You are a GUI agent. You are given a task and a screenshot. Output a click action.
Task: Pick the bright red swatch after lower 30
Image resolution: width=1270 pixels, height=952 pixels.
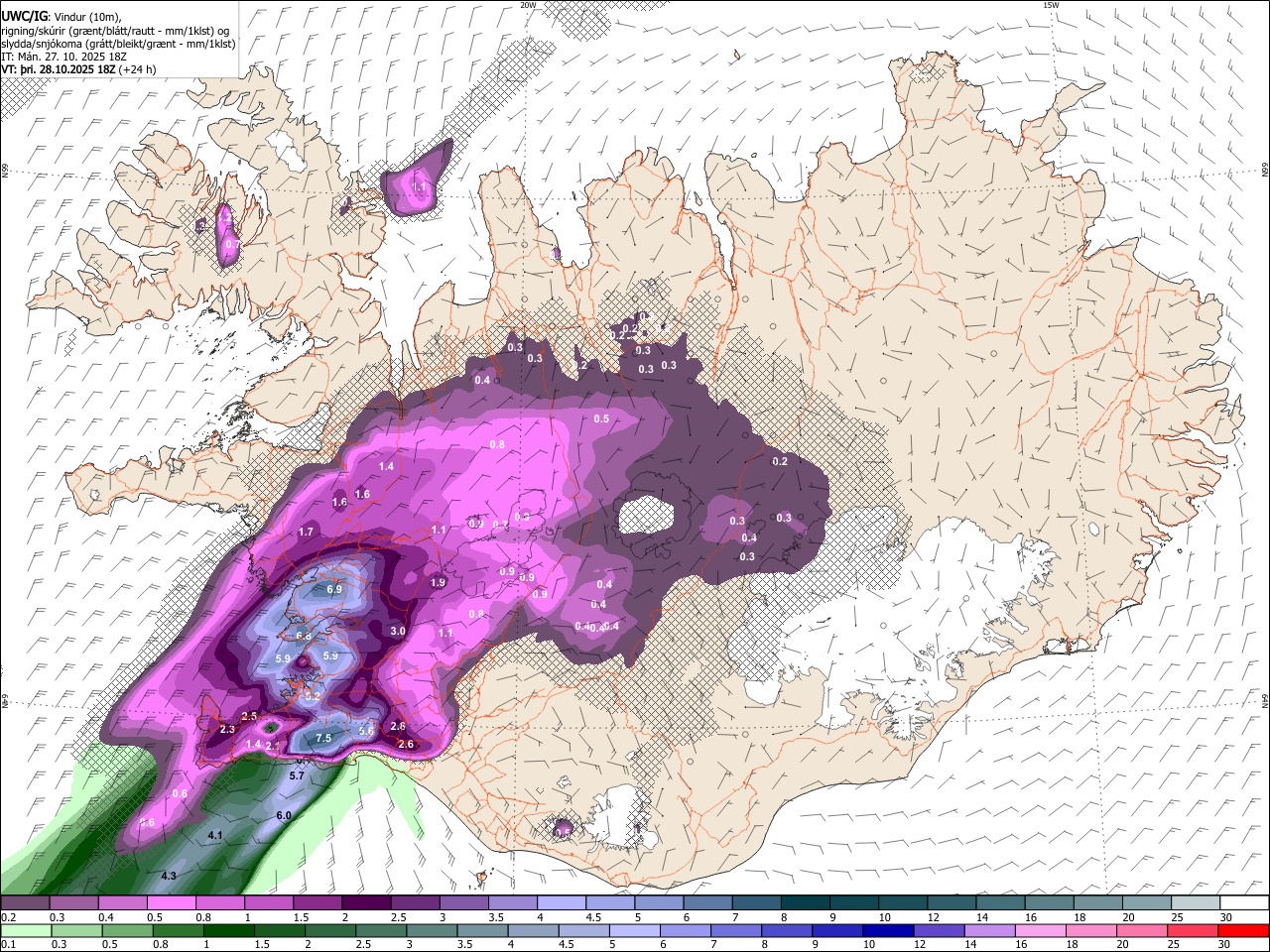pos(1244,930)
